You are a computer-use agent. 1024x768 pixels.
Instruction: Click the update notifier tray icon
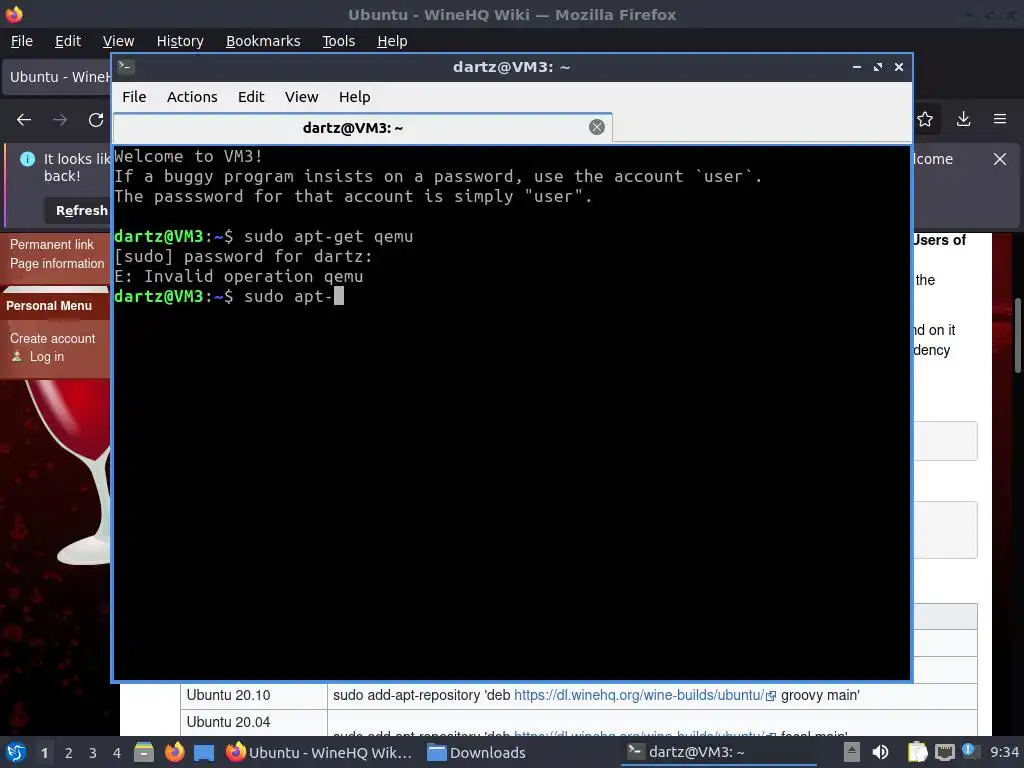coord(968,751)
